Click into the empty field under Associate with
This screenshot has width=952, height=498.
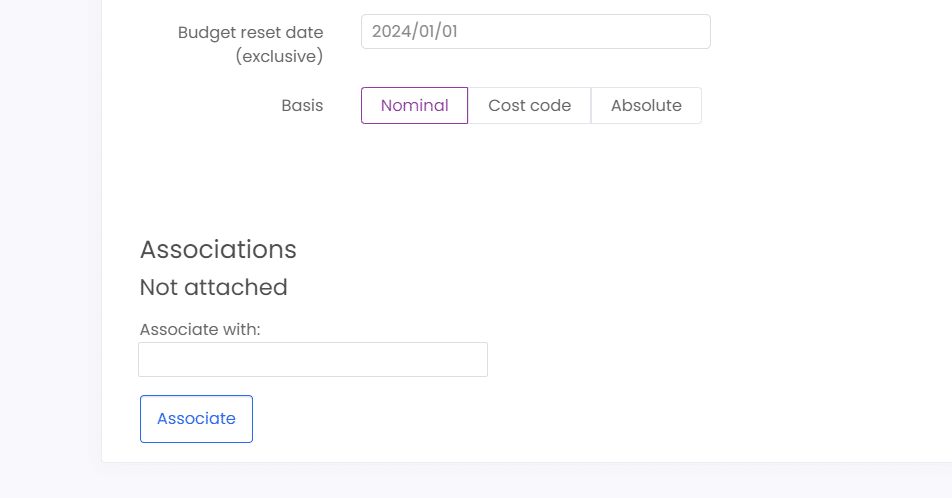click(313, 360)
